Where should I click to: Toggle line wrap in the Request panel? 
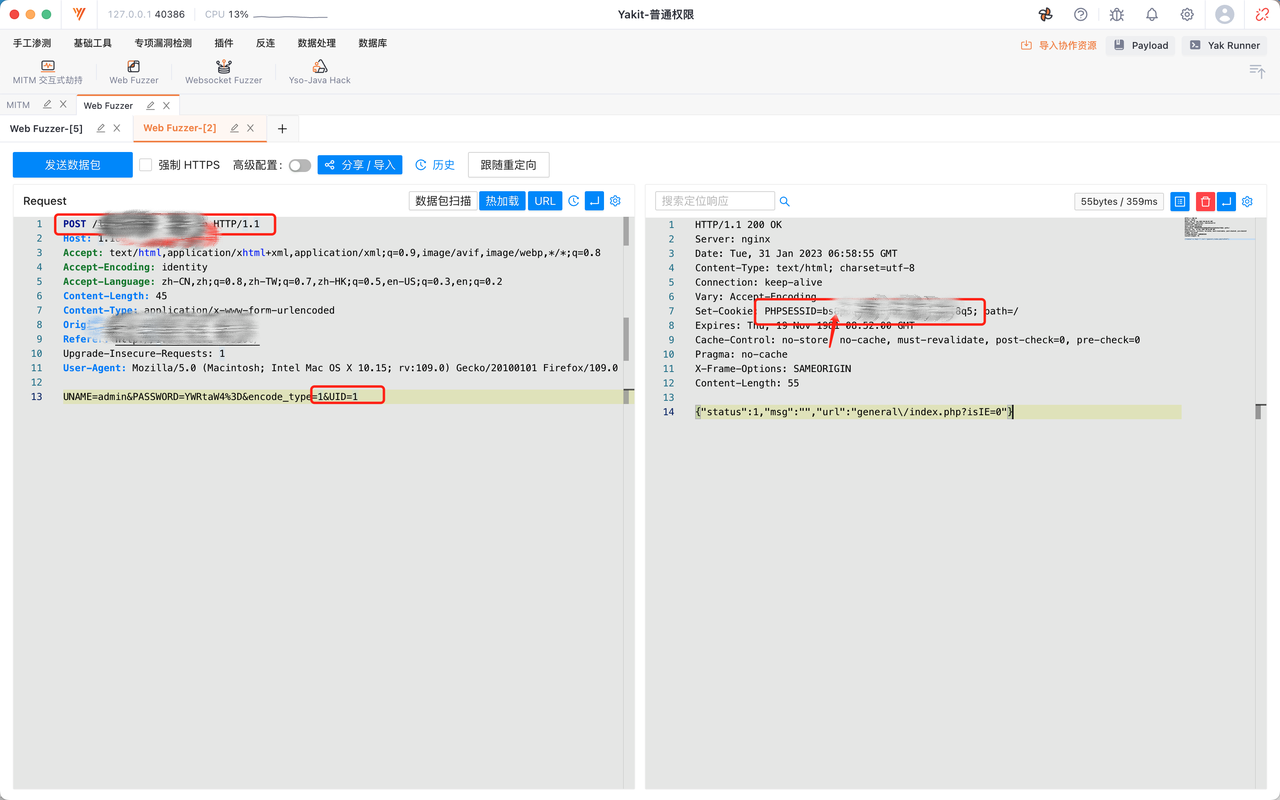pyautogui.click(x=594, y=201)
